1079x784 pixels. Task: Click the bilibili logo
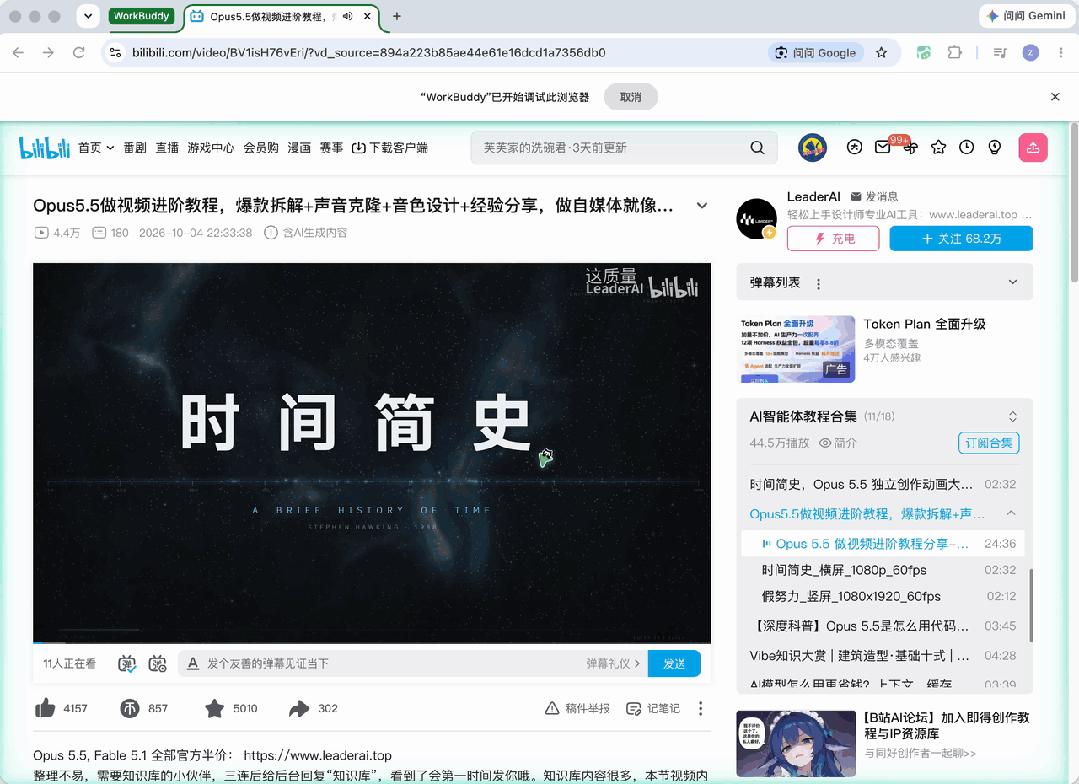pos(44,147)
